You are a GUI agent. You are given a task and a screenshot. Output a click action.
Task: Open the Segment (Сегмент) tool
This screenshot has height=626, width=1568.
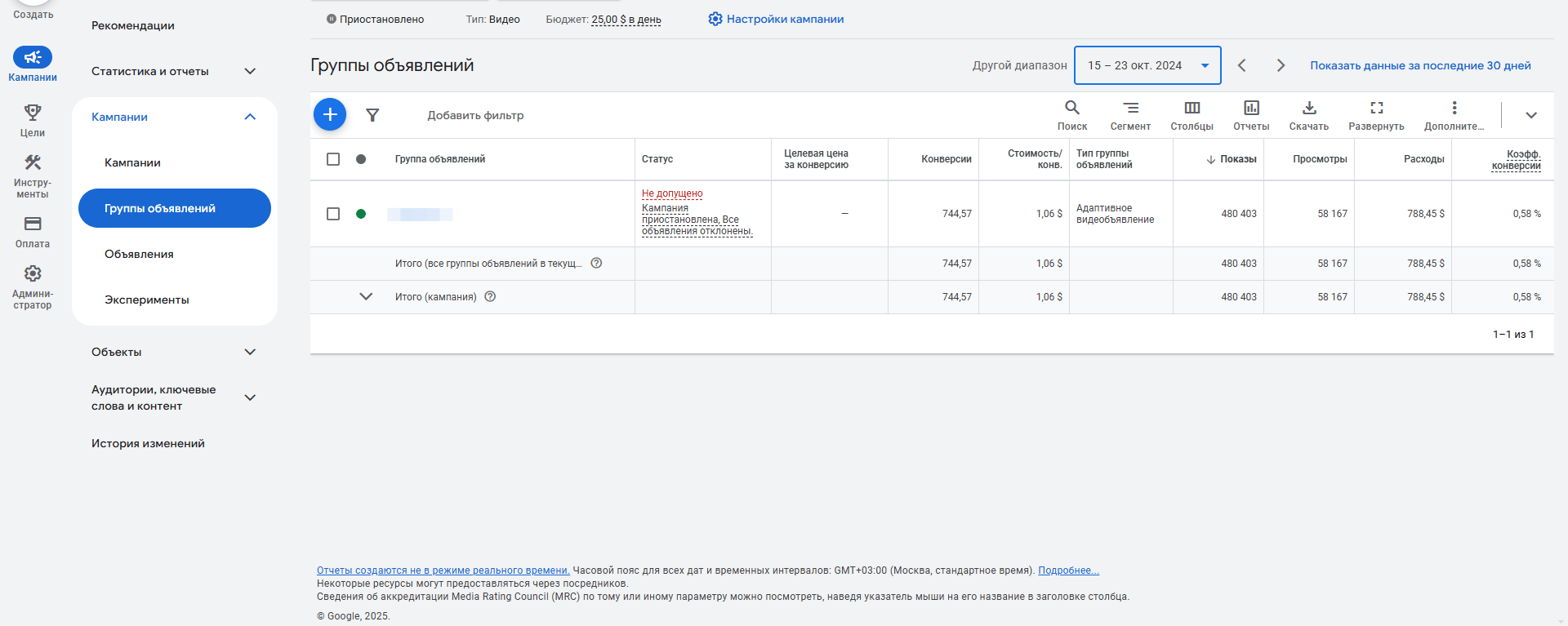[1130, 115]
